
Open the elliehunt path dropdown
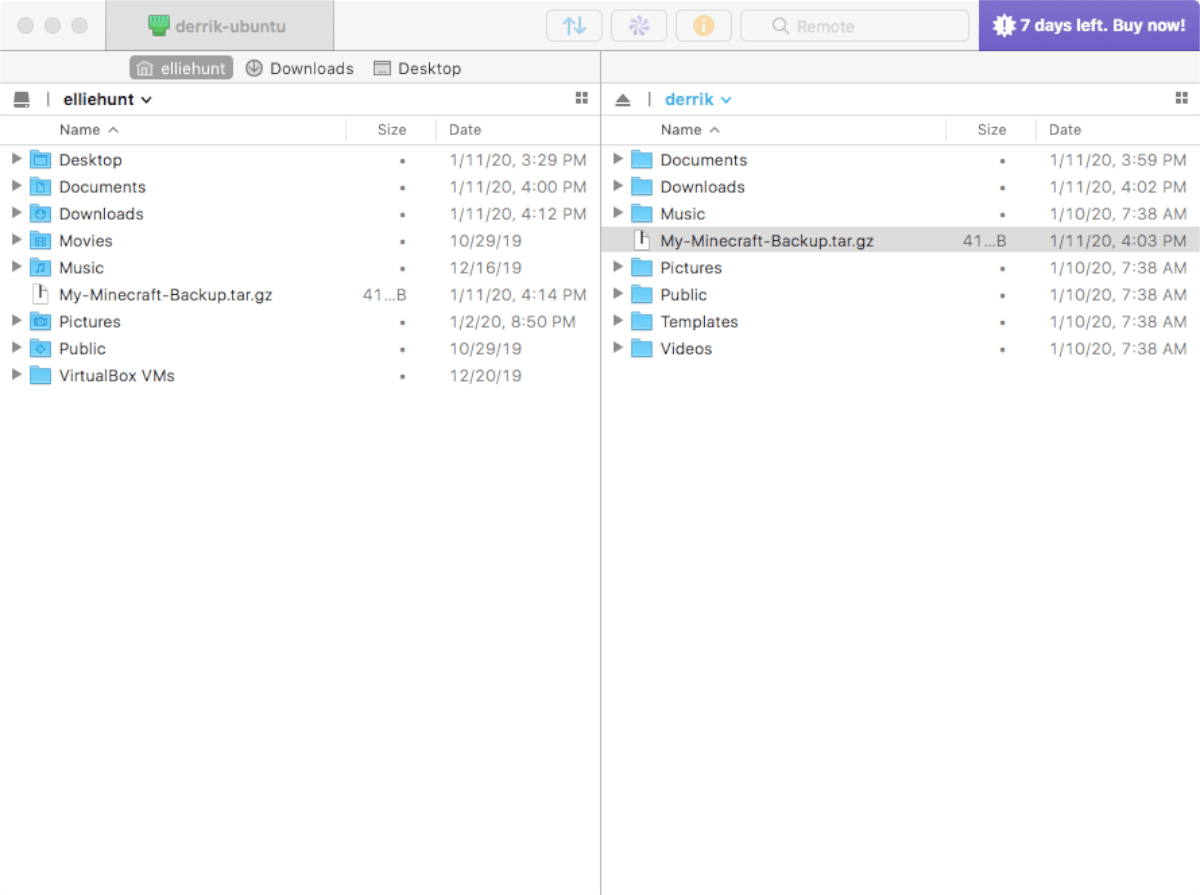point(107,100)
